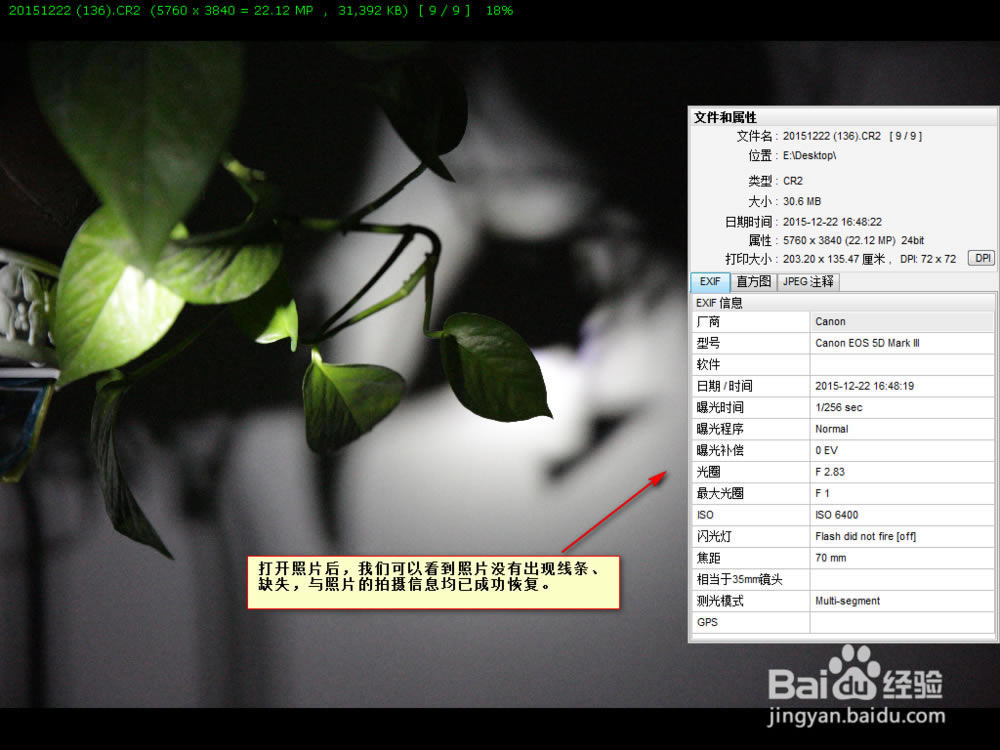
Task: Select the 厂商 Canon row
Action: [843, 321]
